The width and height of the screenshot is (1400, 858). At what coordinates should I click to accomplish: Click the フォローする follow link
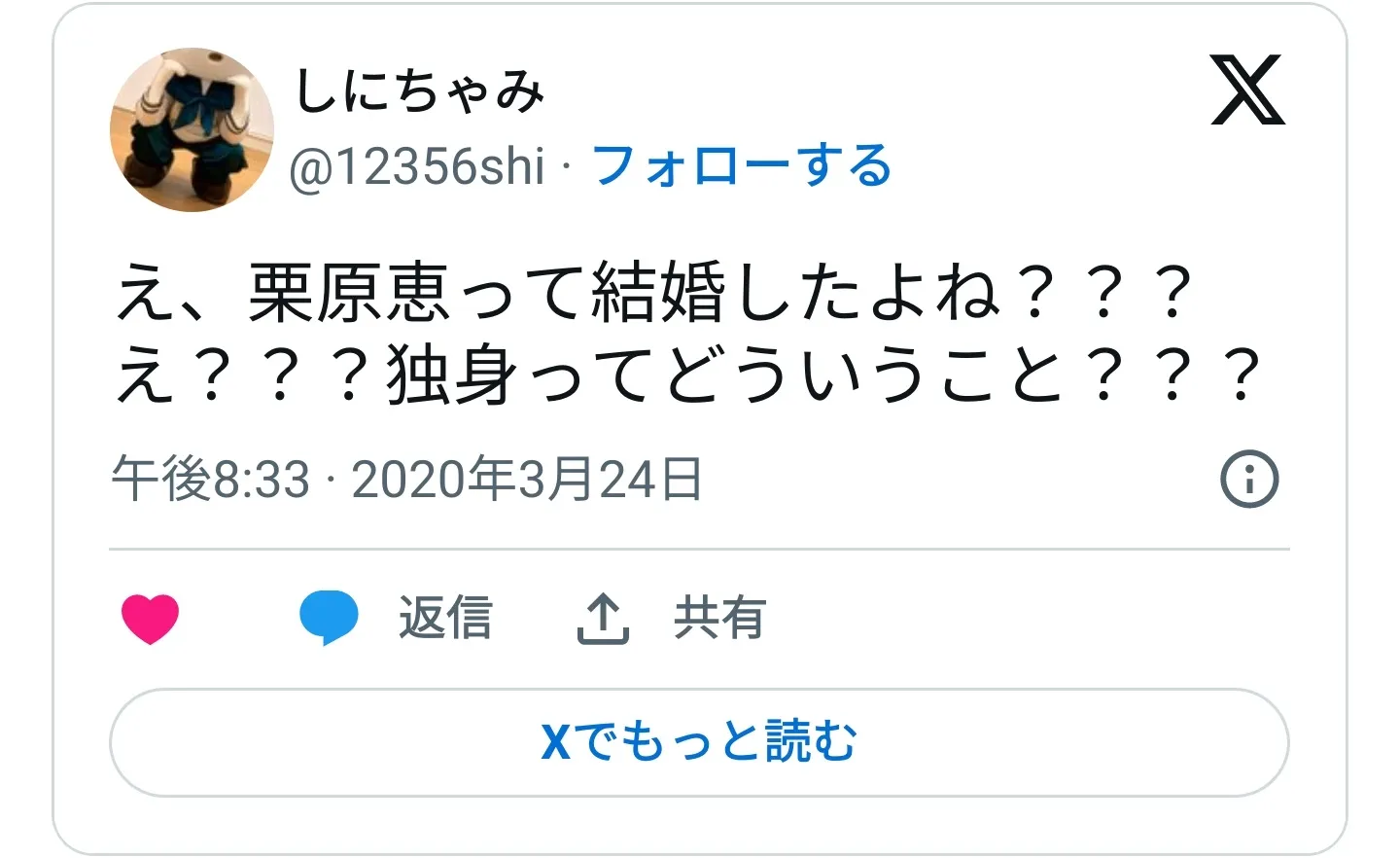pyautogui.click(x=742, y=165)
